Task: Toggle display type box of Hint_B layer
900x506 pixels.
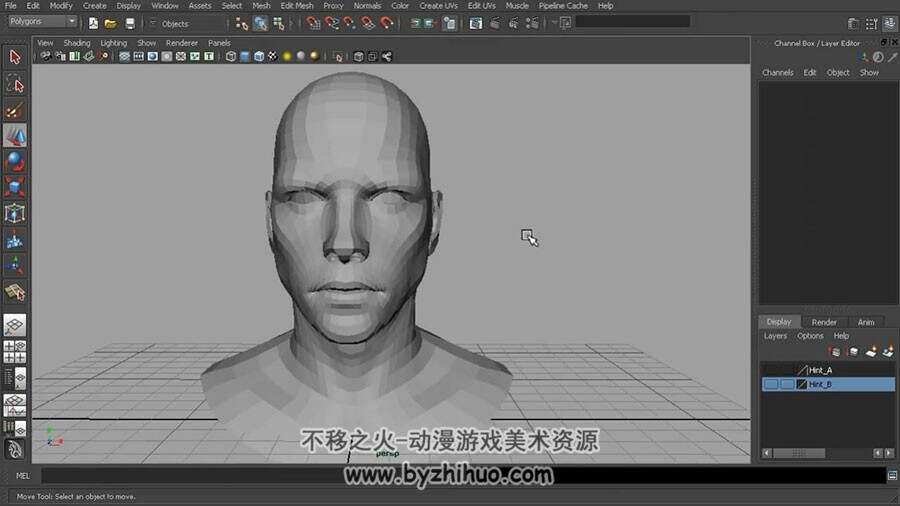Action: point(787,384)
